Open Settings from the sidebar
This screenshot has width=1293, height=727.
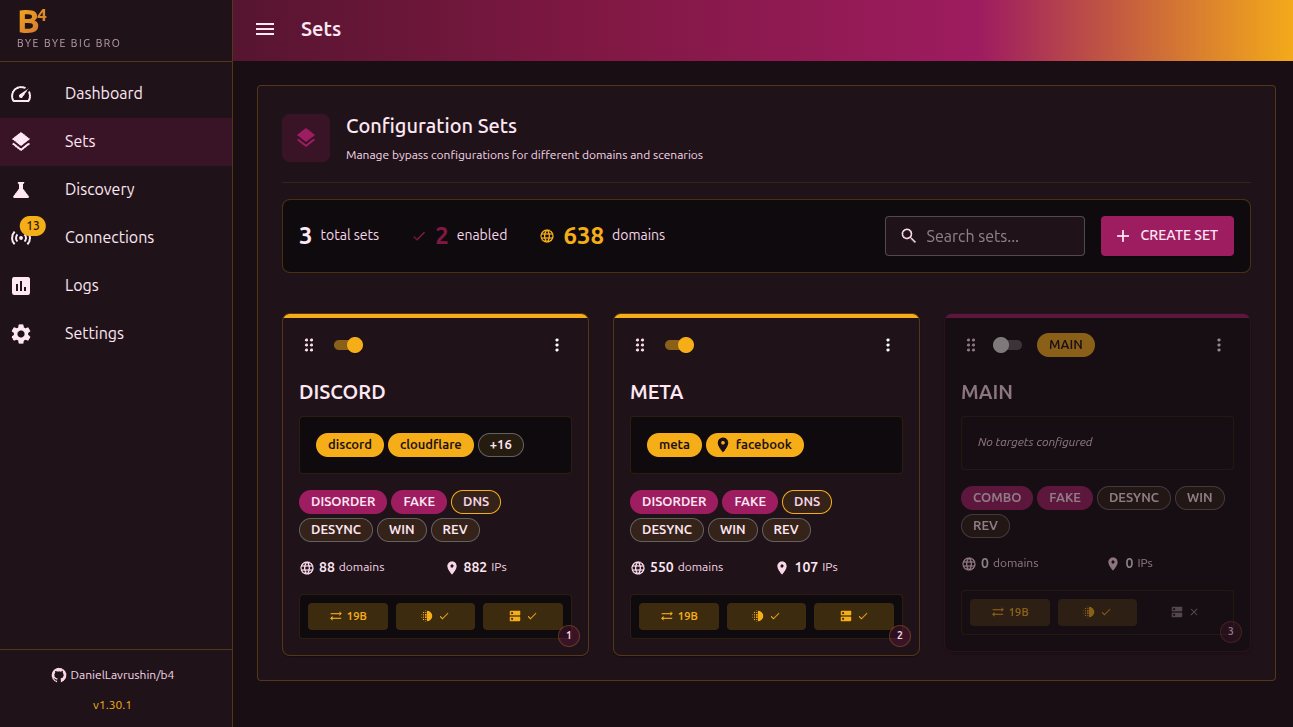pyautogui.click(x=94, y=333)
